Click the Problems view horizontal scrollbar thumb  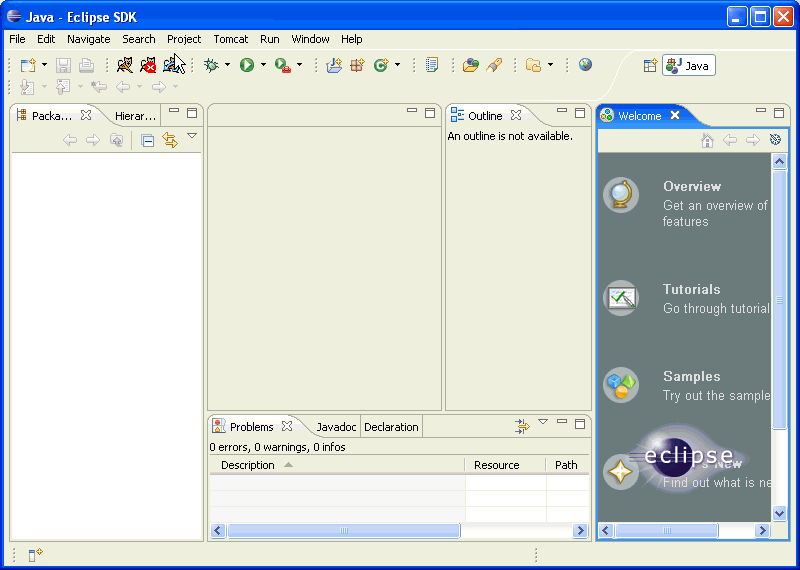343,531
